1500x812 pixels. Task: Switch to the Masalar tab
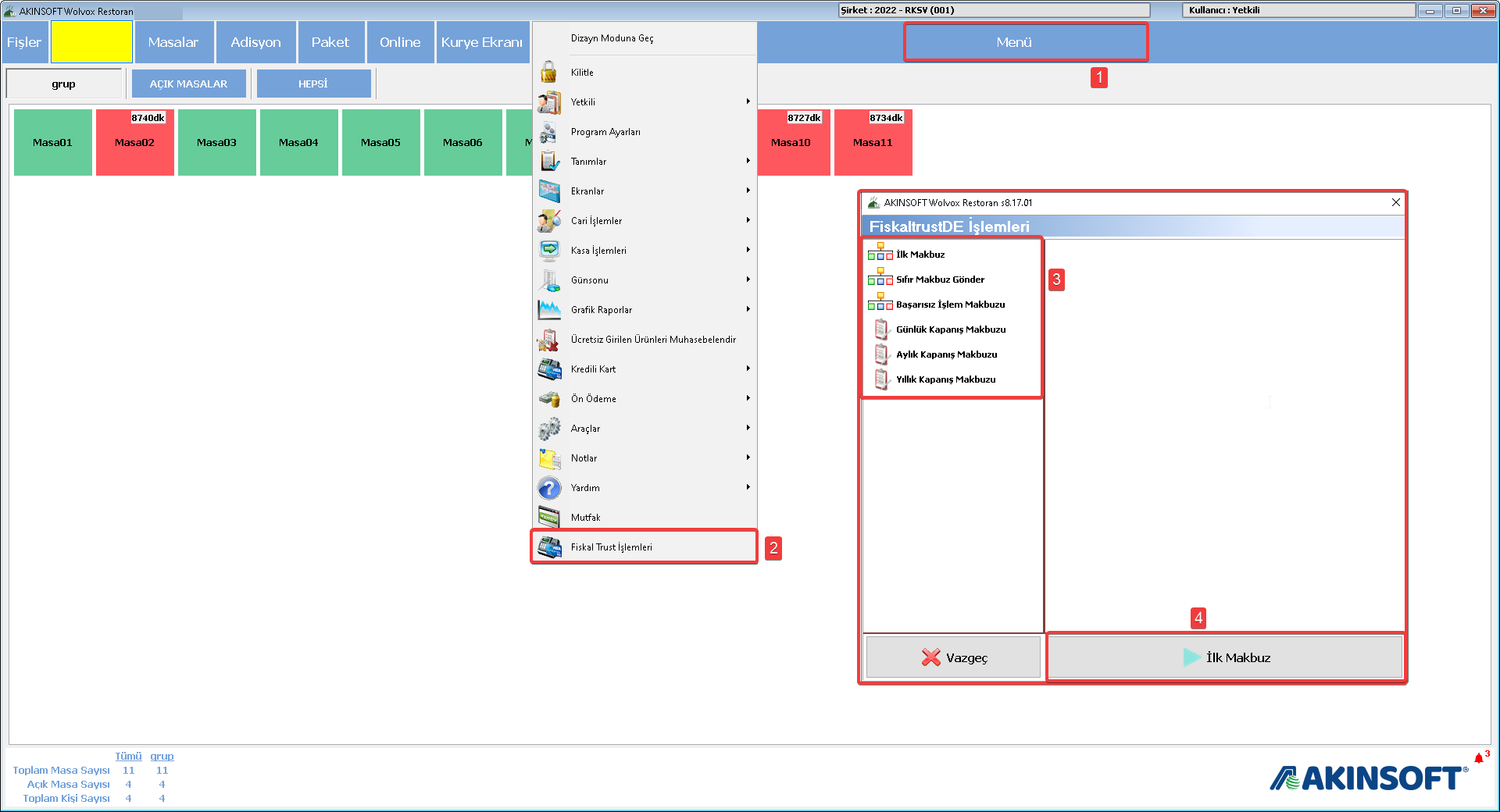pyautogui.click(x=173, y=42)
